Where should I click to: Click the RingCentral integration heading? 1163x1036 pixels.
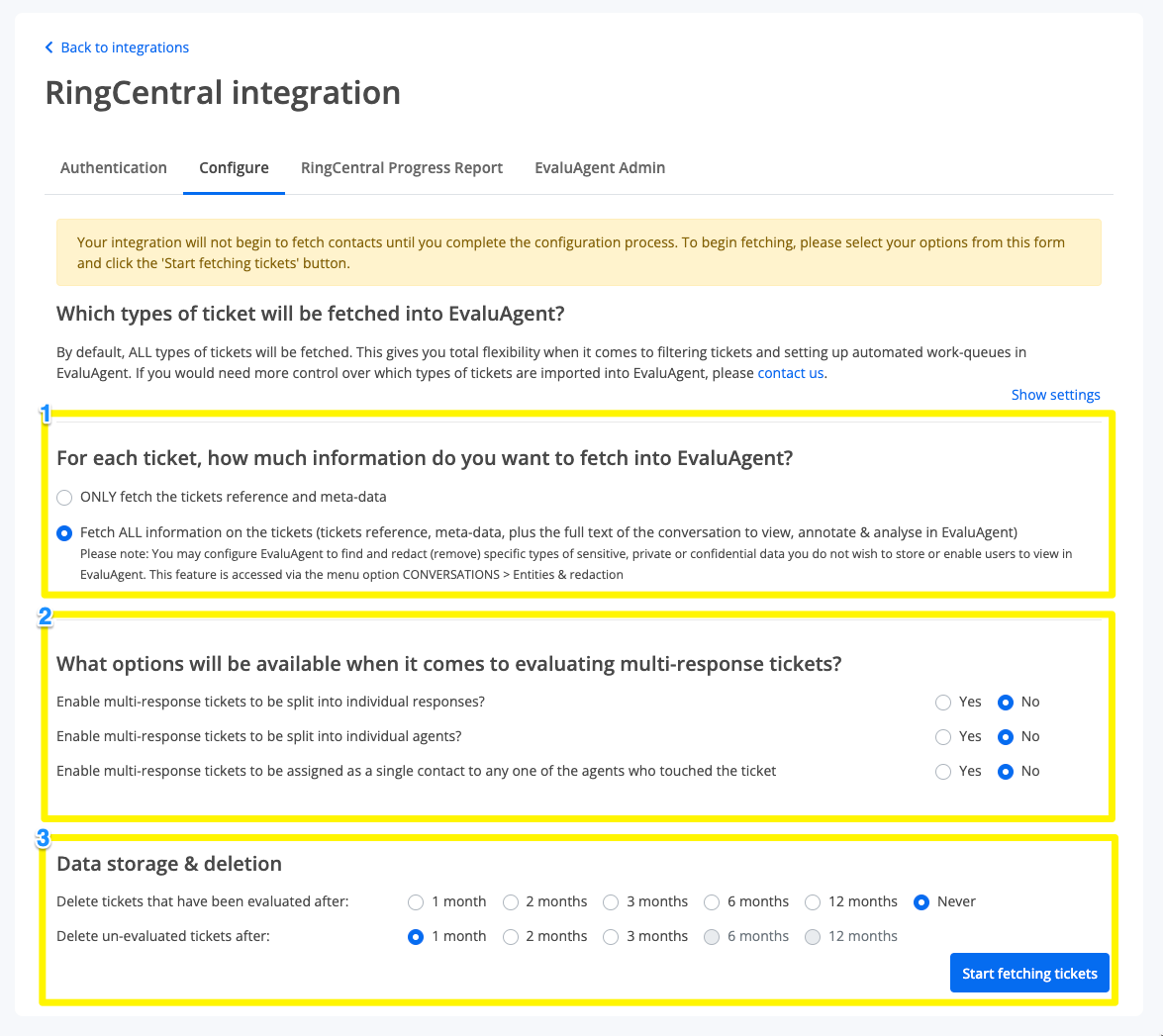(x=223, y=93)
